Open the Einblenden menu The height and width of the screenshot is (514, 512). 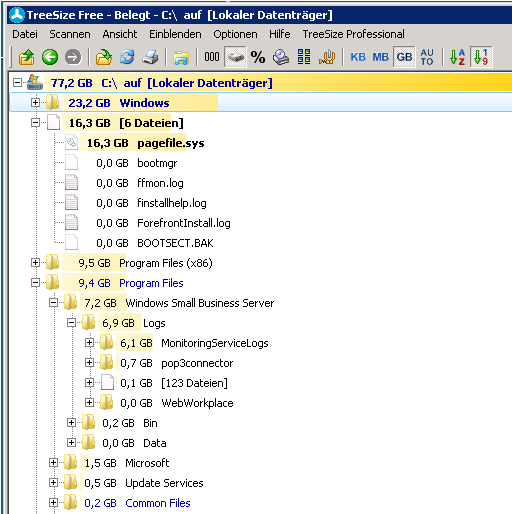(x=175, y=34)
